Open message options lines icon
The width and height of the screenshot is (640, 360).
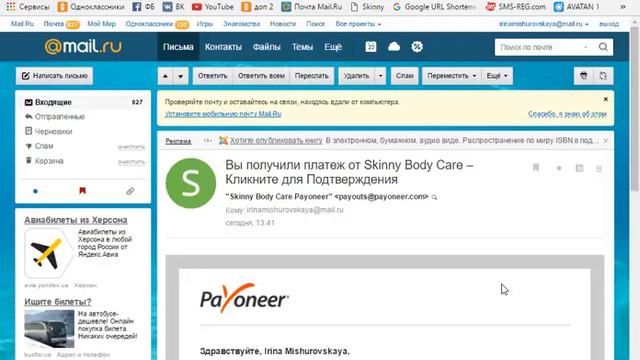coord(599,168)
